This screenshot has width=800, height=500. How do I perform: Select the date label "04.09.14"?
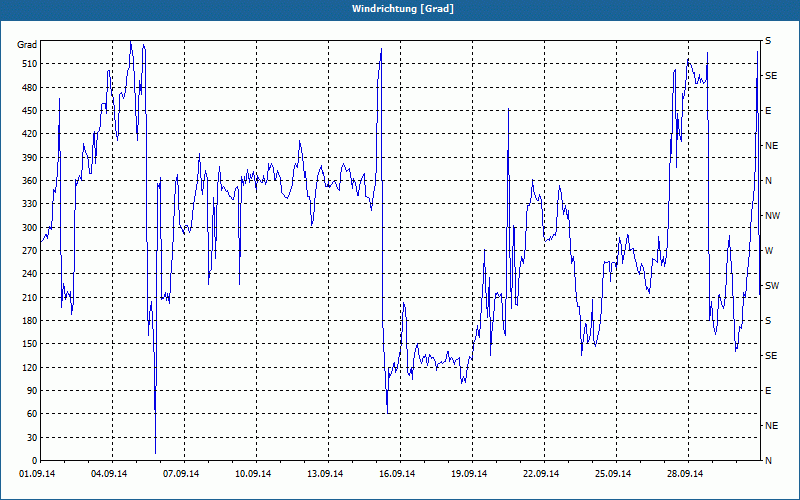coord(109,474)
